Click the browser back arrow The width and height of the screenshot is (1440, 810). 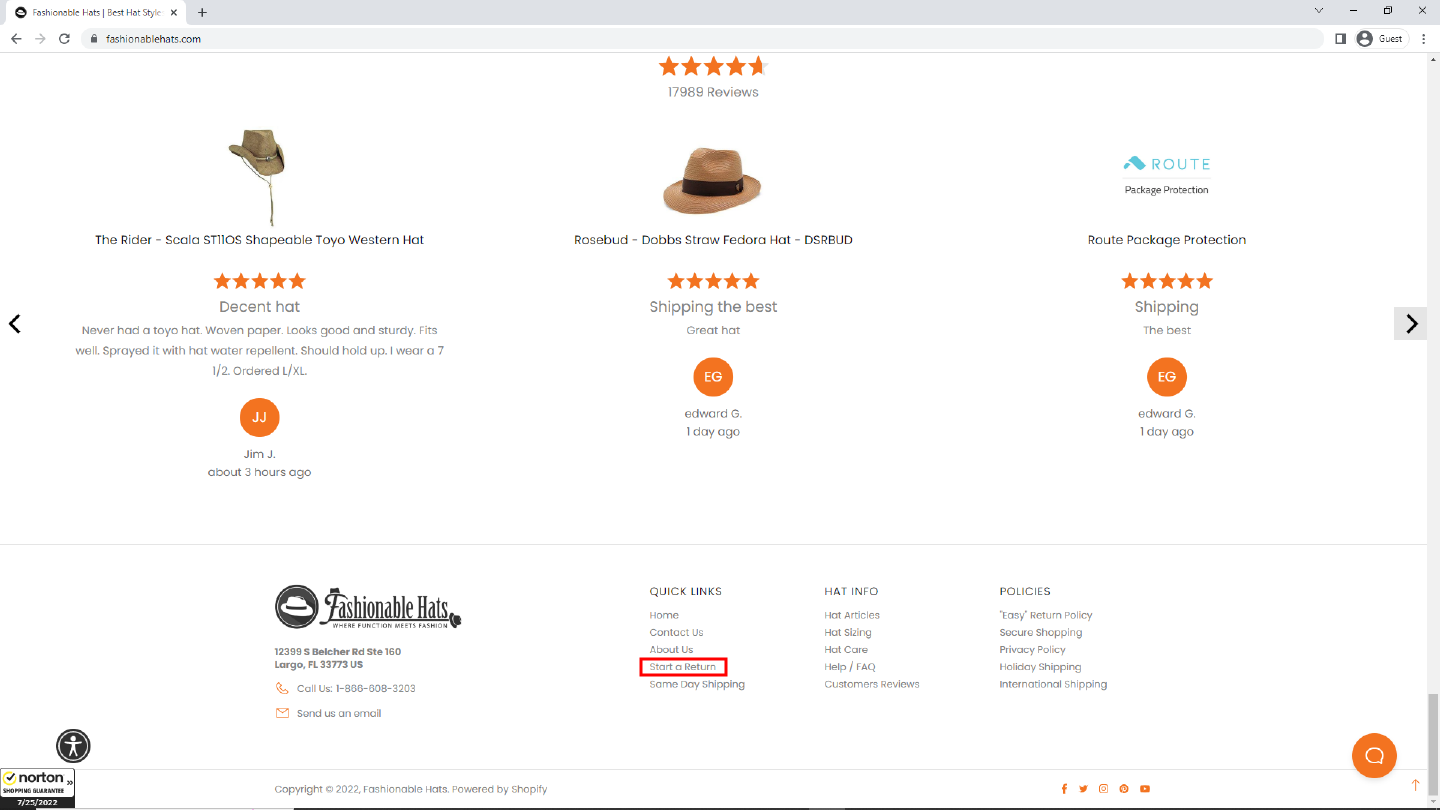(x=16, y=39)
